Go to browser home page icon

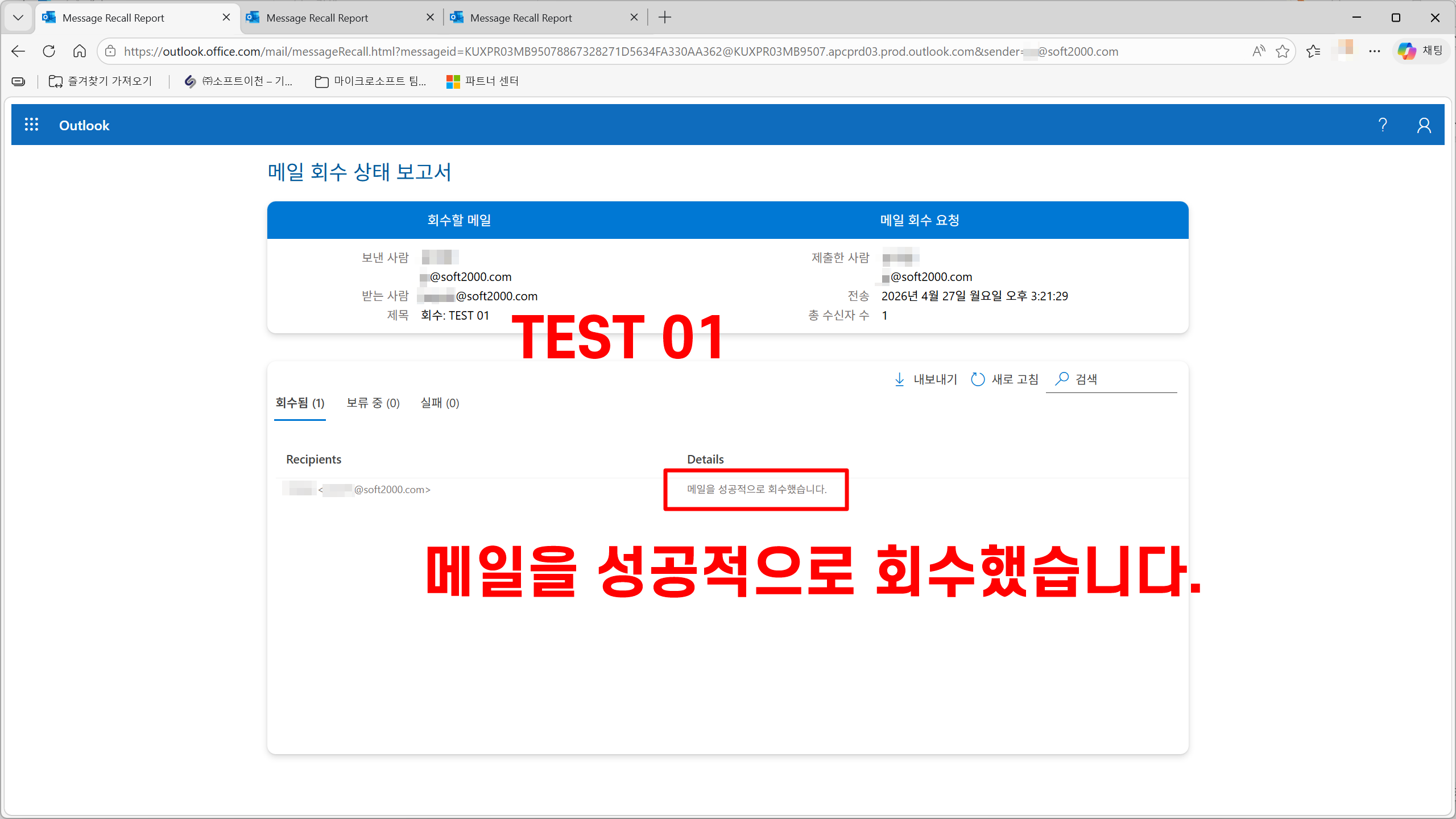(x=80, y=51)
